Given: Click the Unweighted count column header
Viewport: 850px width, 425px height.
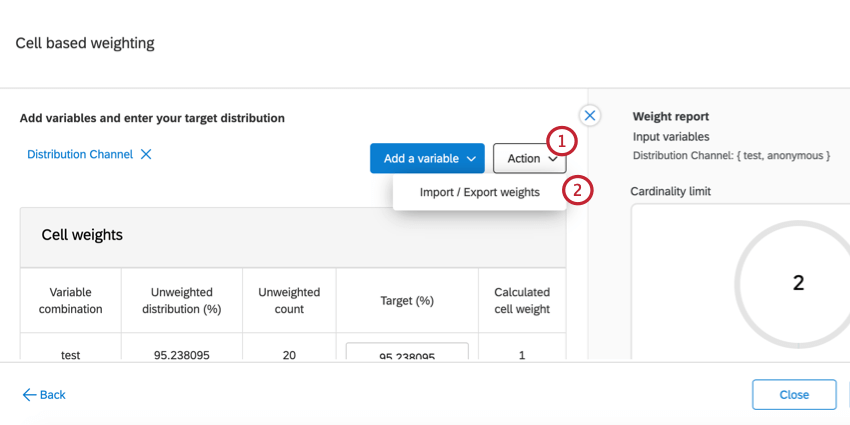Looking at the screenshot, I should coord(289,300).
